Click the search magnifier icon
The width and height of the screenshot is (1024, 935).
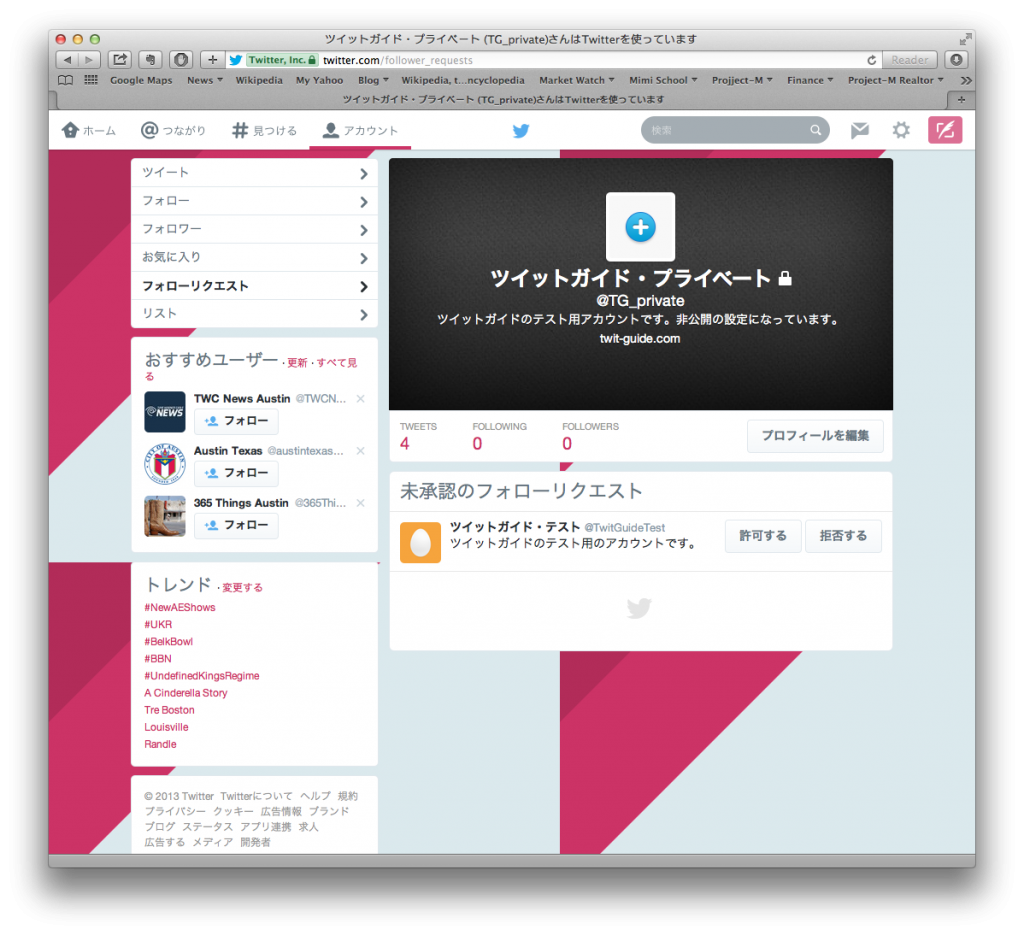(815, 131)
